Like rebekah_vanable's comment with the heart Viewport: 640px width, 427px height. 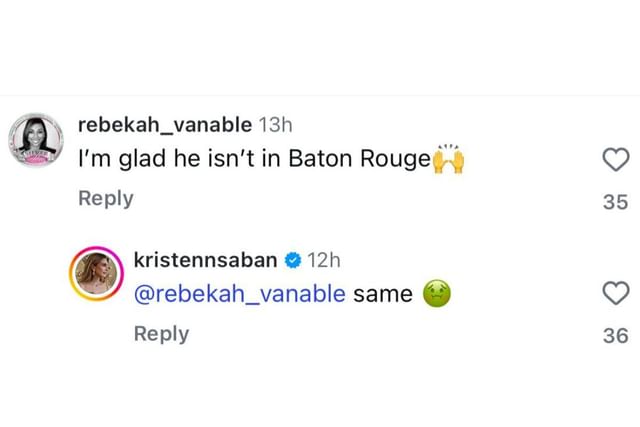click(x=616, y=159)
